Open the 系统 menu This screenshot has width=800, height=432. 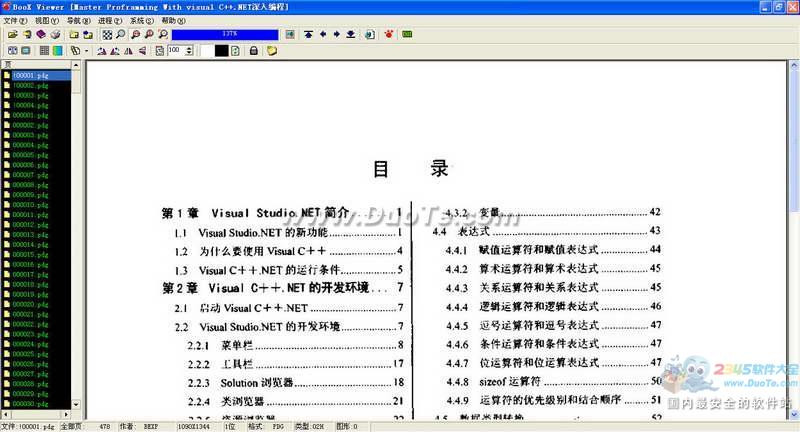point(141,21)
